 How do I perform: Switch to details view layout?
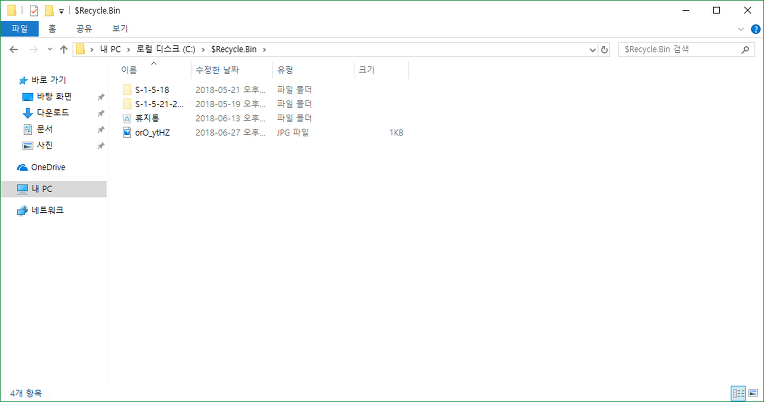pos(739,393)
